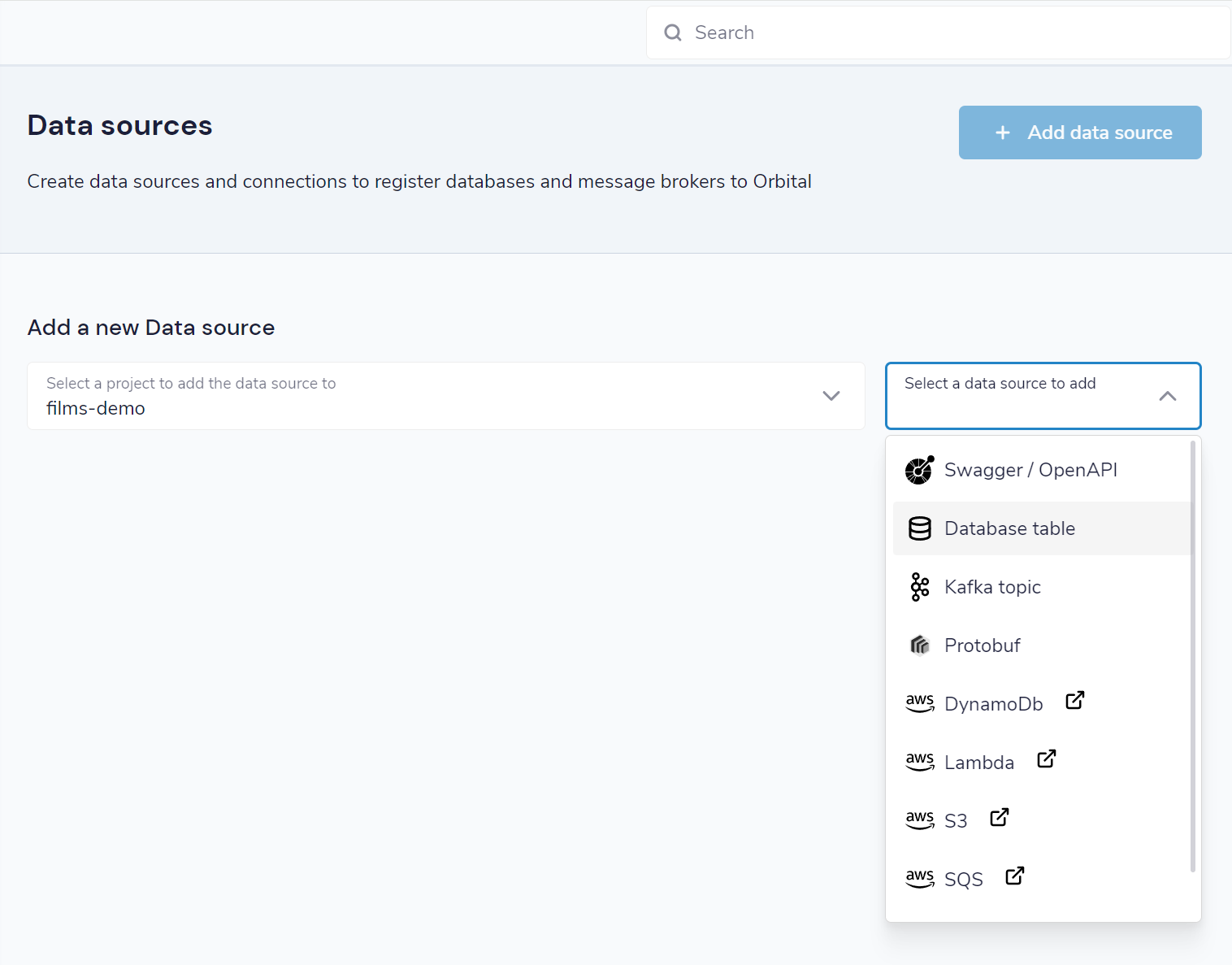Open DynamoDb external link icon
The width and height of the screenshot is (1232, 965).
[x=1074, y=700]
